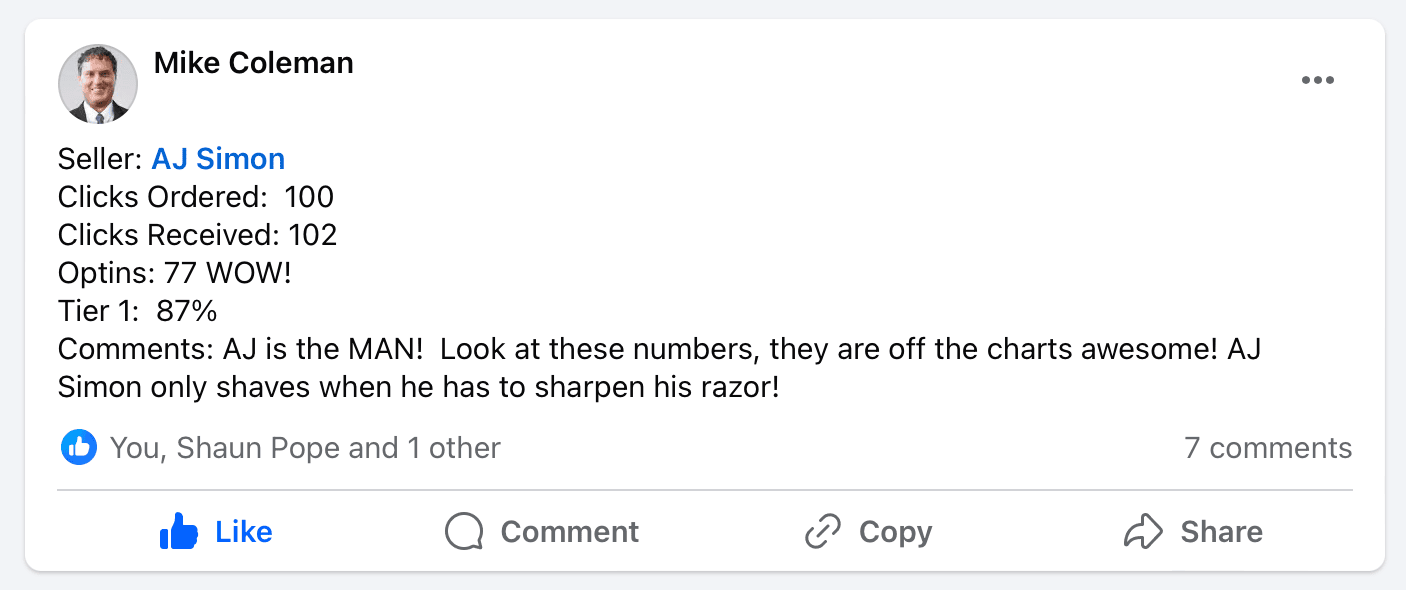Toggle the Like text label

point(243,531)
